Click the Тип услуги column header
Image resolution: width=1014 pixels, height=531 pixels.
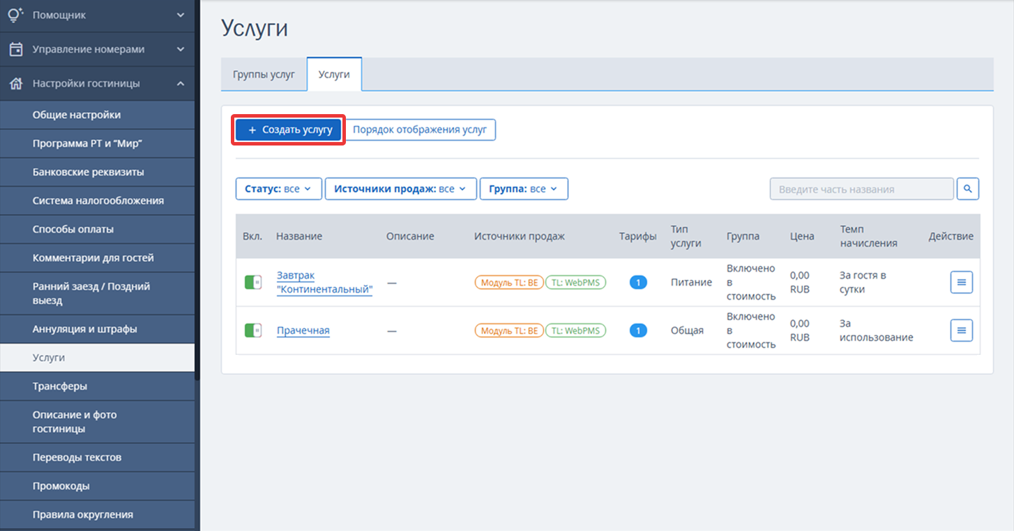(x=685, y=236)
